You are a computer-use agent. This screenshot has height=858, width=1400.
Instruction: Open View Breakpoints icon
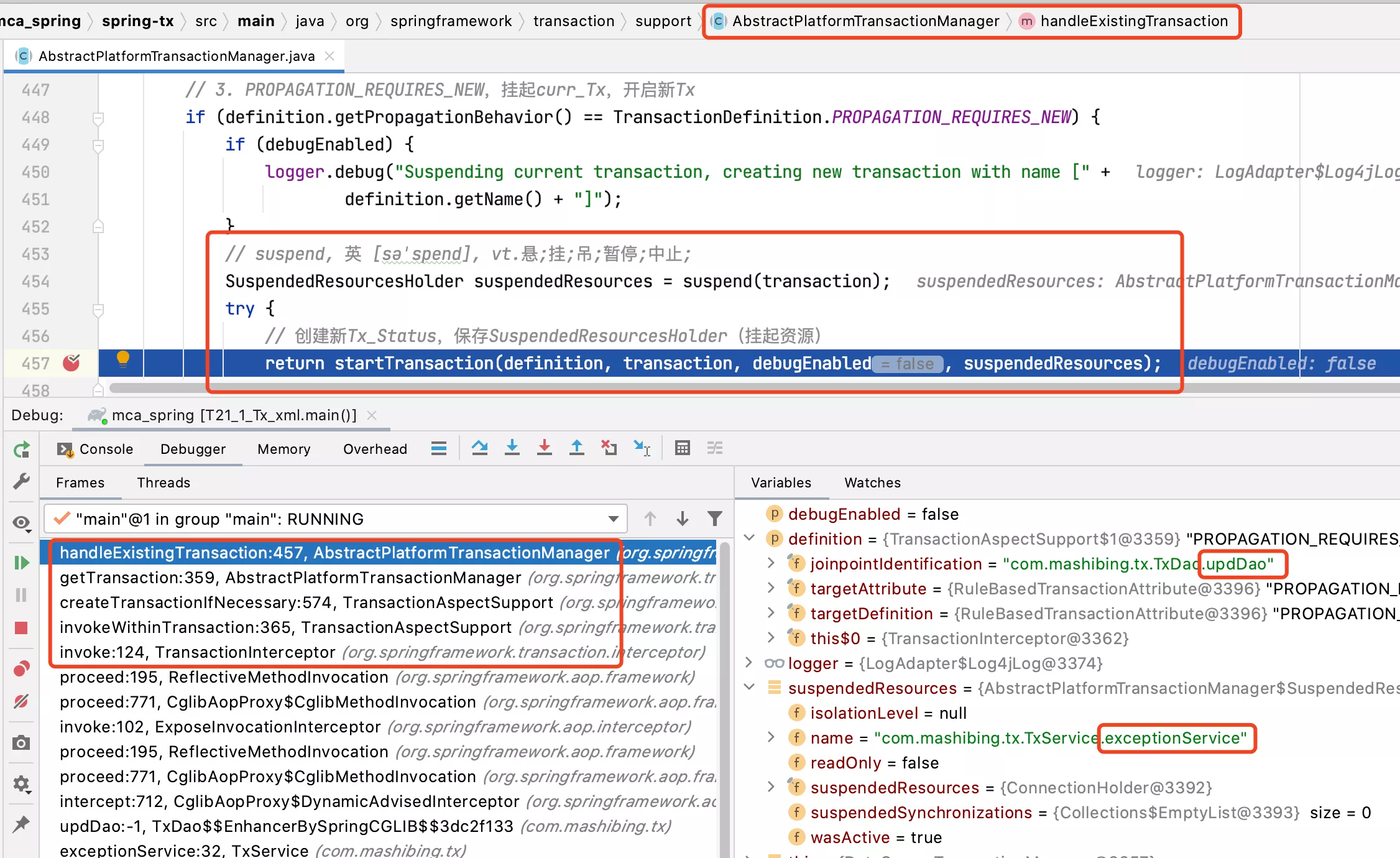tap(22, 669)
